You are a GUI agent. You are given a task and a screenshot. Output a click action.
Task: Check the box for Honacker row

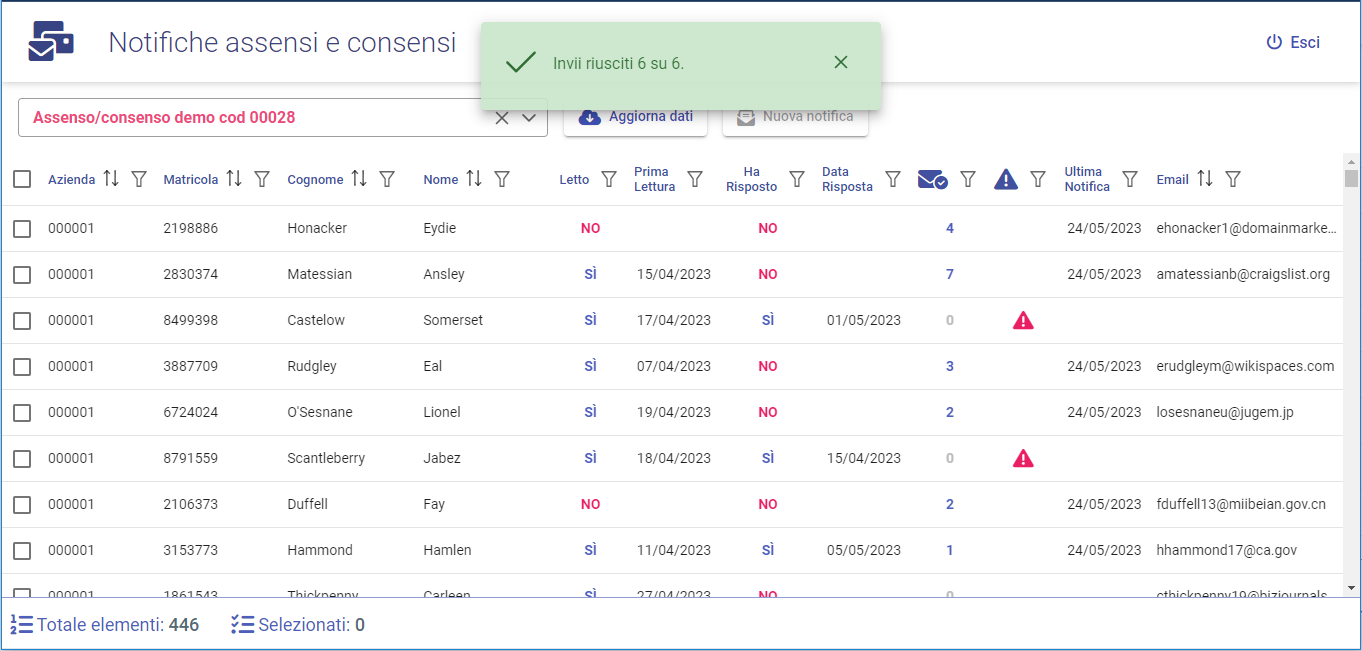(22, 229)
